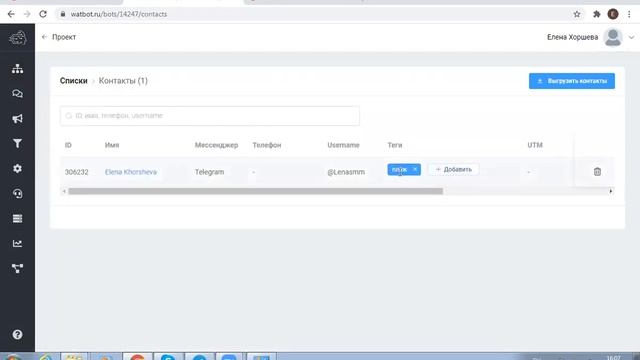Click the Выгрузить контакты button
Viewport: 640px width, 360px height.
pyautogui.click(x=571, y=81)
